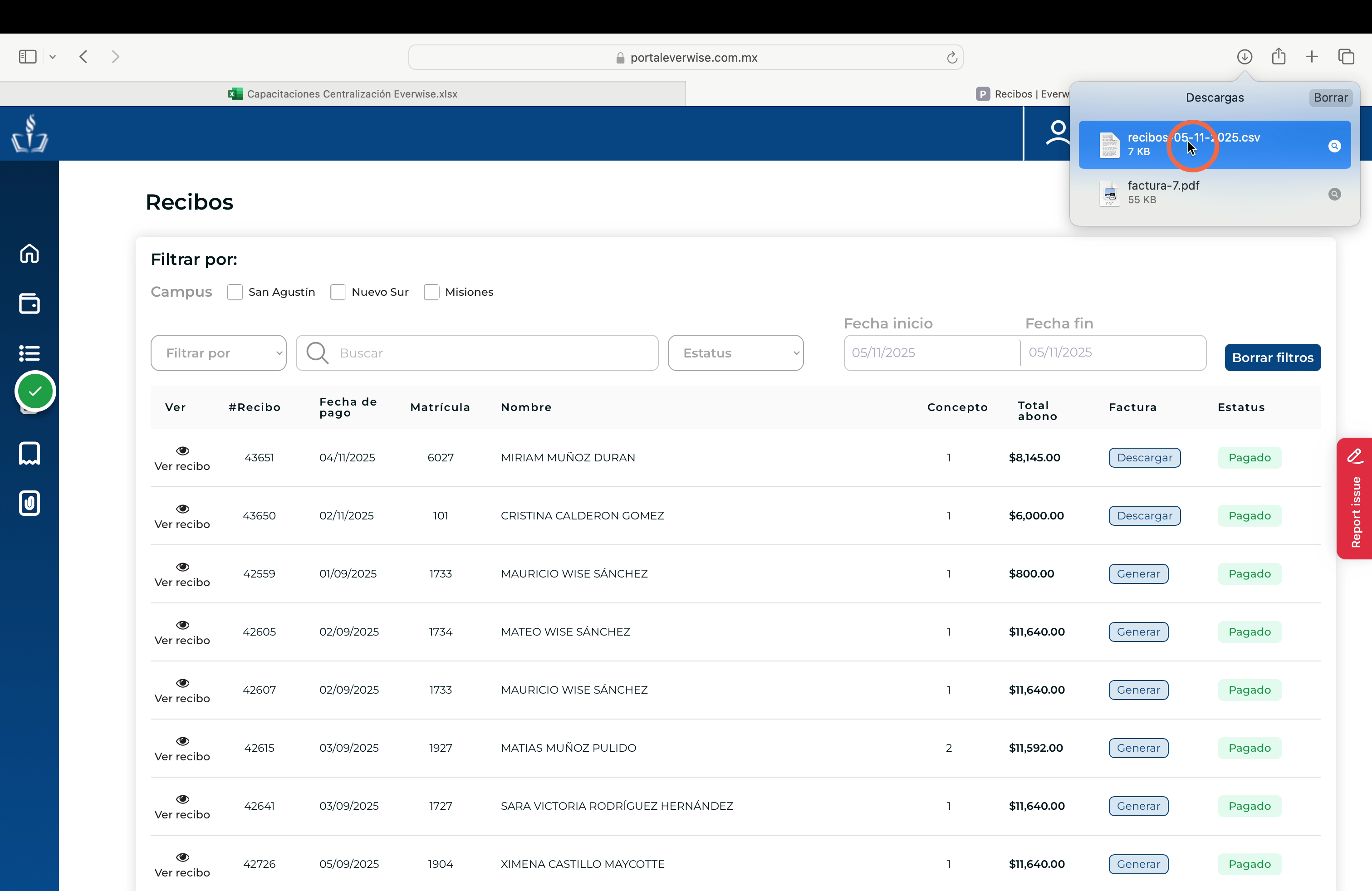This screenshot has height=891, width=1372.
Task: Open recibos-05-11-2025.csv download entry
Action: (1215, 145)
